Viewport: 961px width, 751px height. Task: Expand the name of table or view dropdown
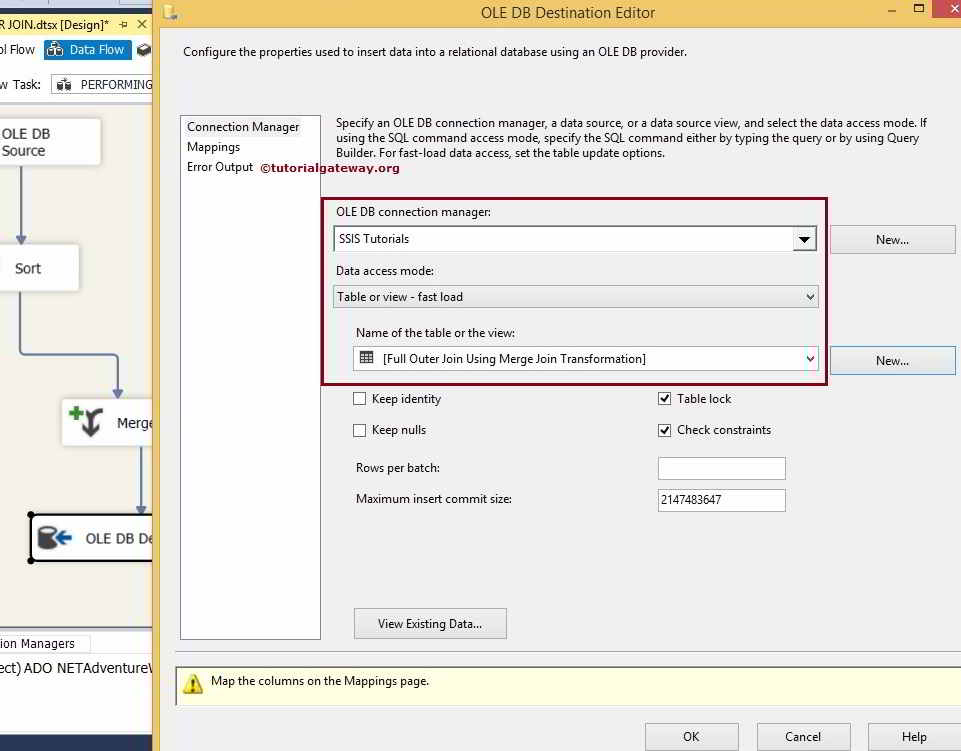coord(810,357)
